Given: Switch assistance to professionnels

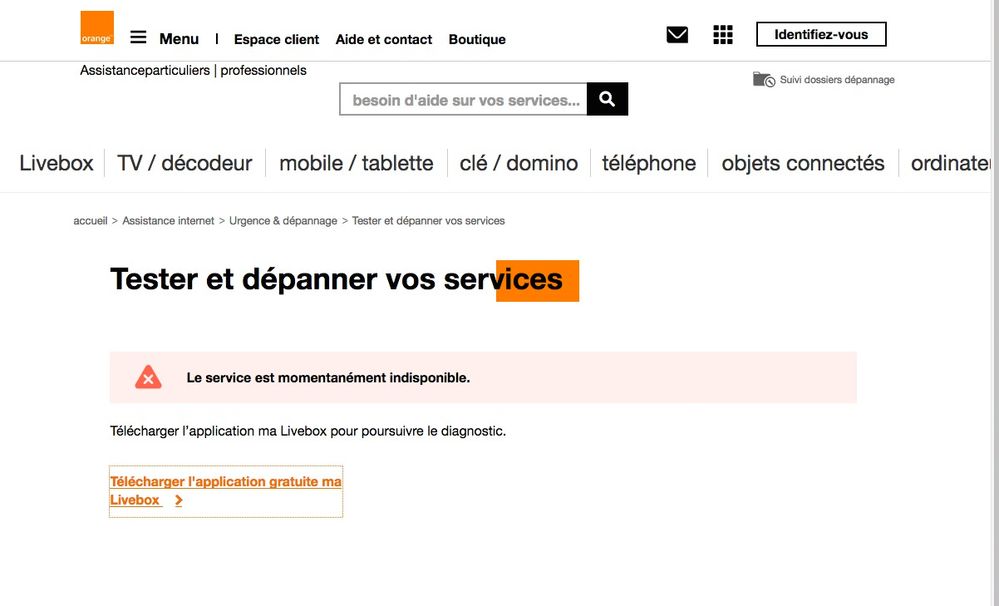Looking at the screenshot, I should 265,70.
